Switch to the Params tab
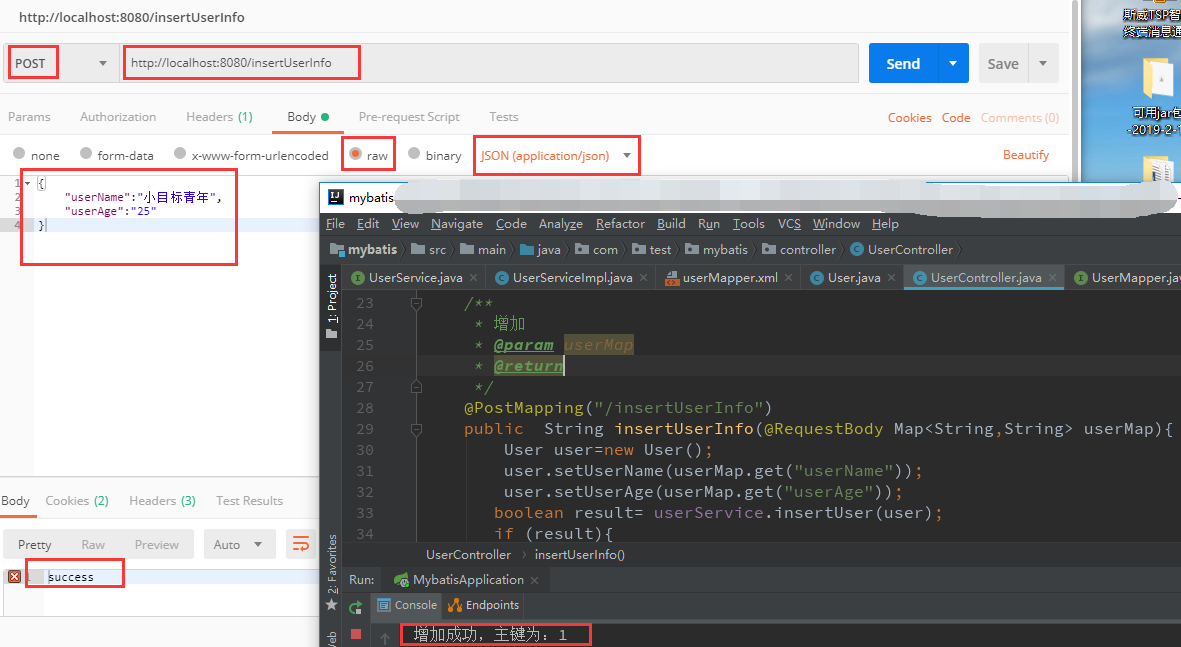This screenshot has width=1181, height=647. (x=29, y=117)
